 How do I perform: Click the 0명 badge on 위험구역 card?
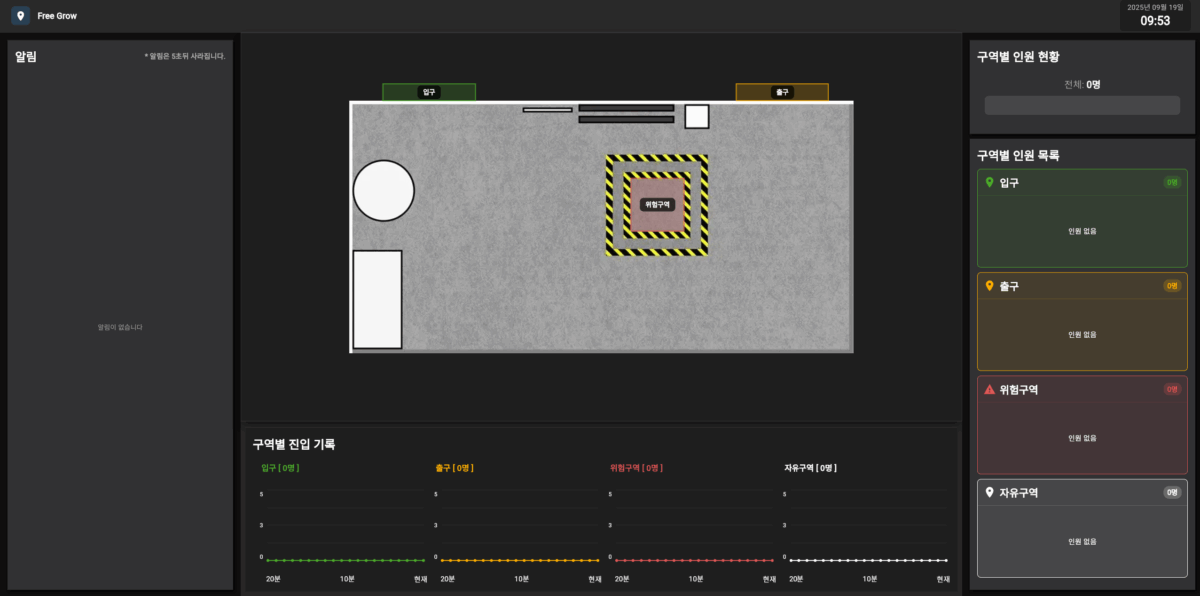pos(1172,390)
